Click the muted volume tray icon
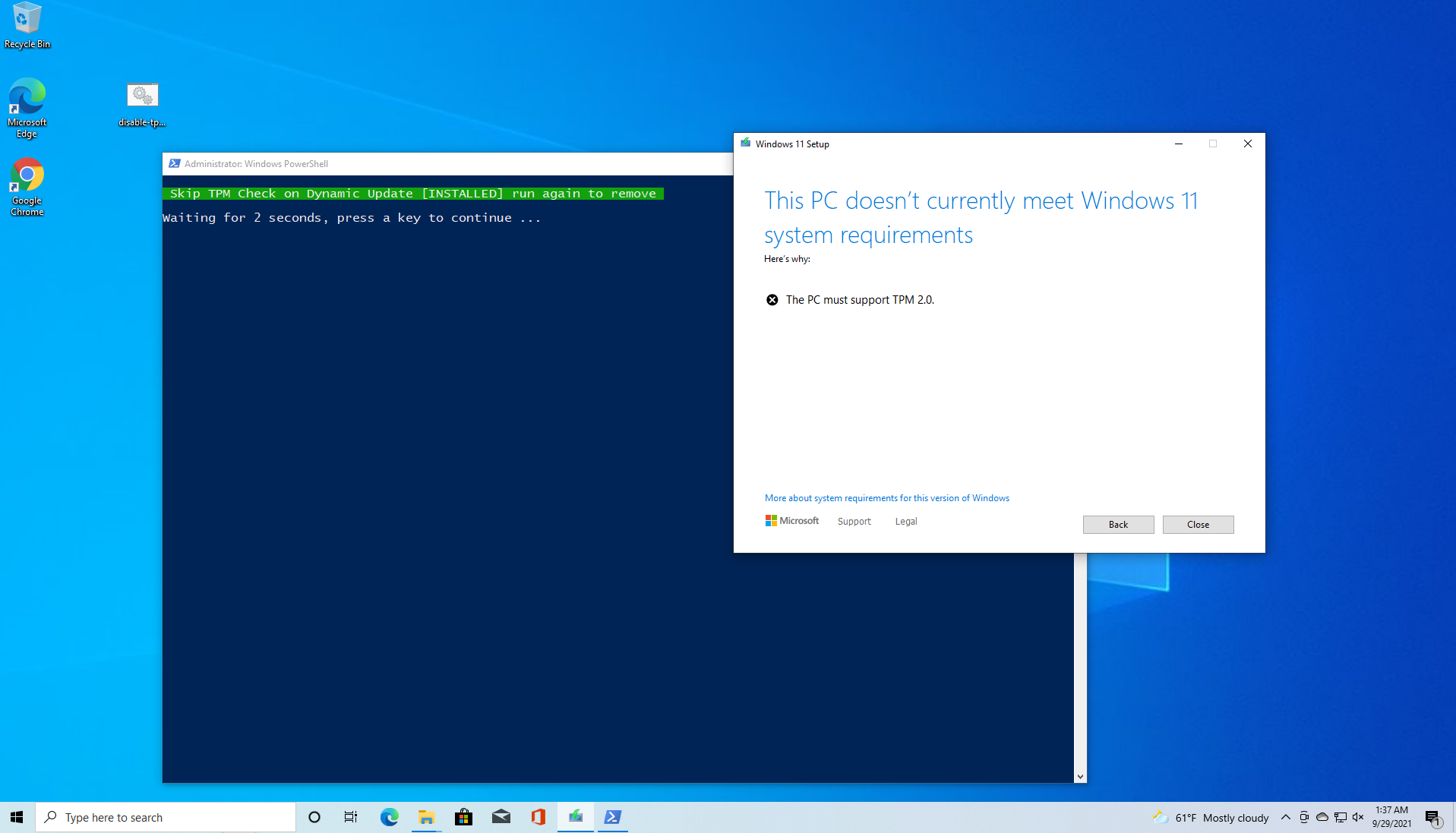Image resolution: width=1456 pixels, height=833 pixels. 1359,817
